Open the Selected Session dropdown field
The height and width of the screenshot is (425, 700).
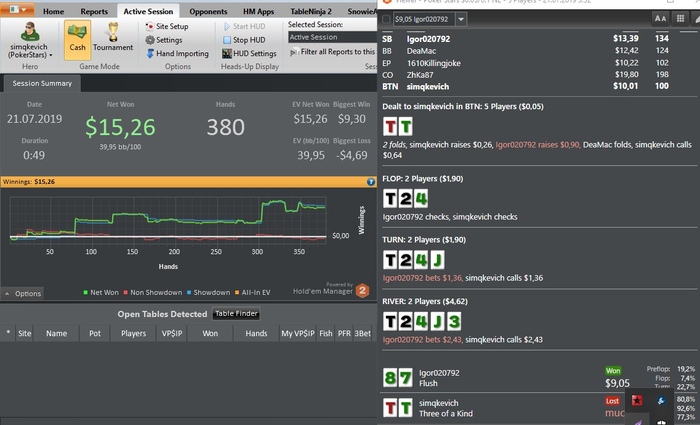click(333, 37)
